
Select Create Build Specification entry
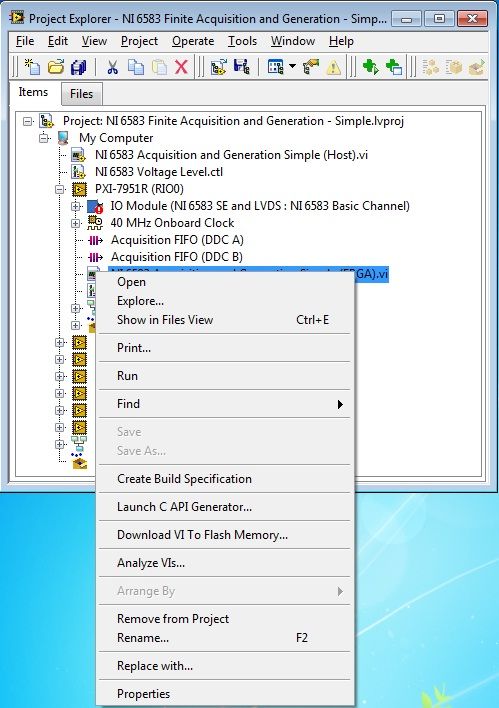pyautogui.click(x=224, y=479)
